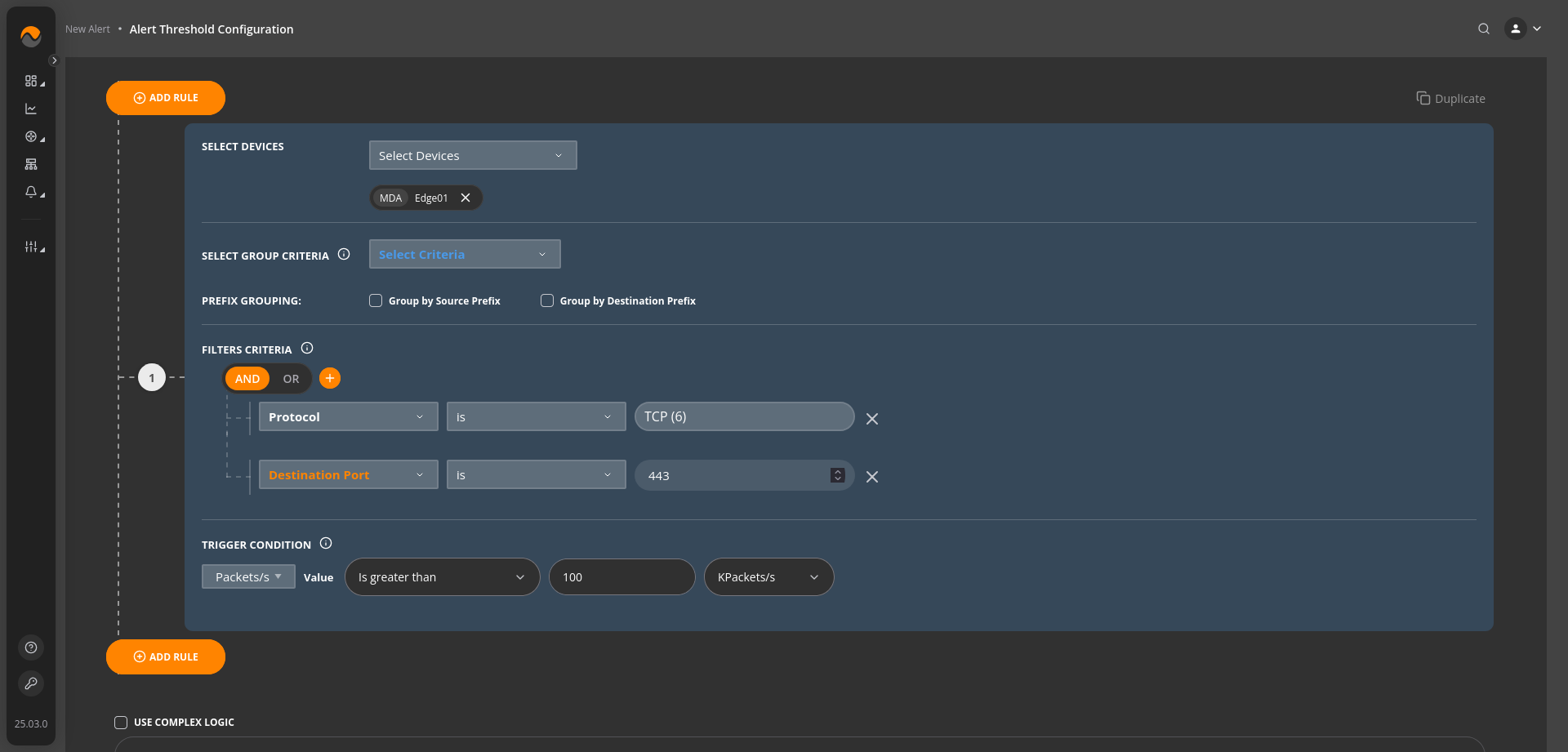Add a filter with orange plus icon
The width and height of the screenshot is (1568, 752).
point(330,378)
